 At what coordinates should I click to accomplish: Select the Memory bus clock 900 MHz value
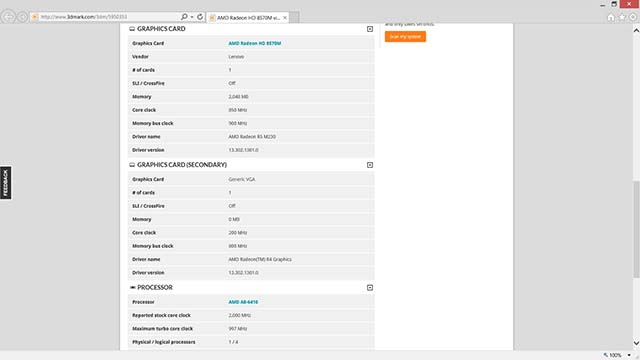pos(238,123)
